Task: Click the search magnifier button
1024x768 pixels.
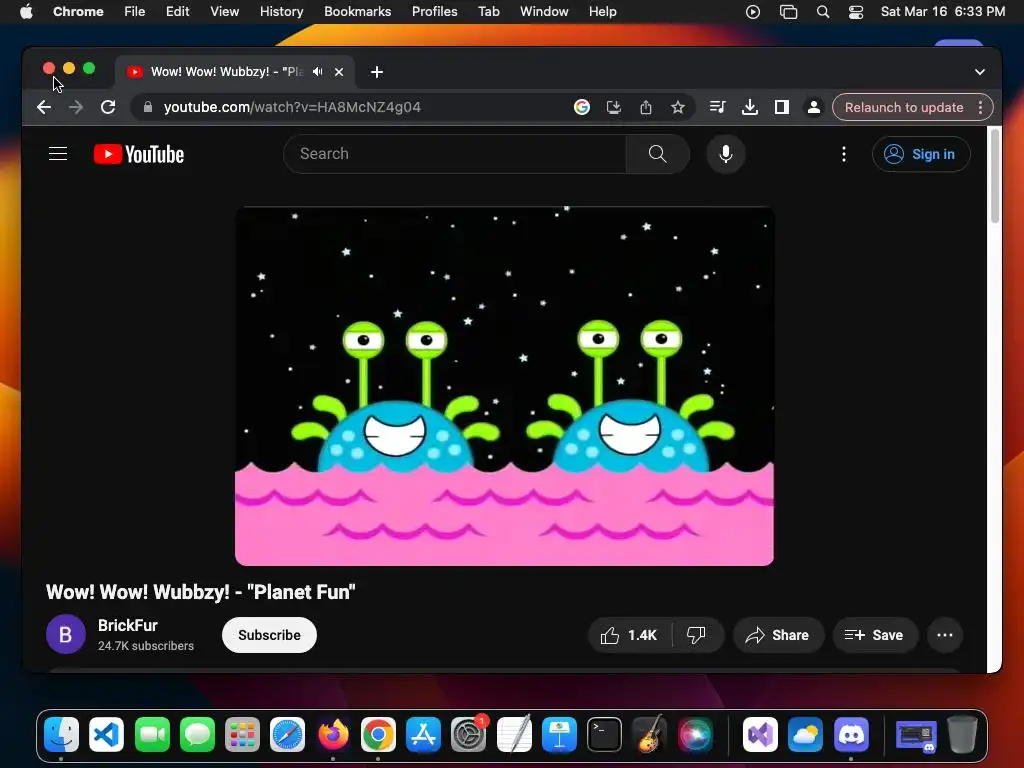Action: pyautogui.click(x=658, y=154)
